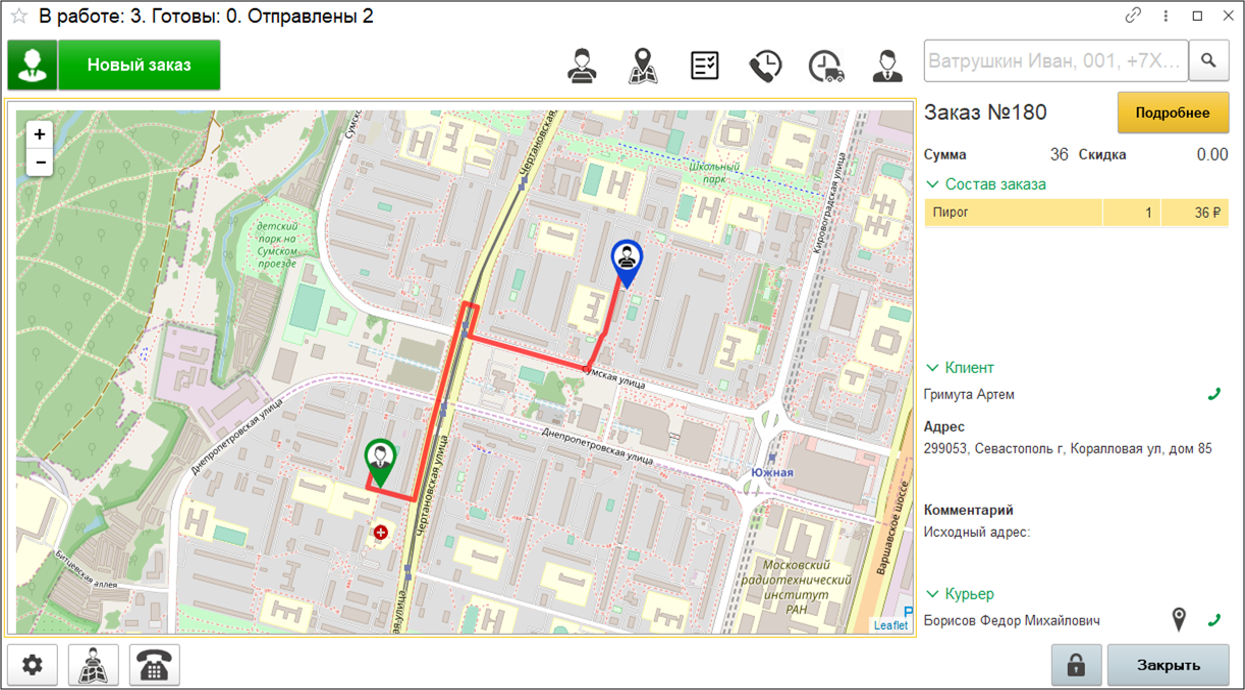Open the map pin toolbar icon

643,66
